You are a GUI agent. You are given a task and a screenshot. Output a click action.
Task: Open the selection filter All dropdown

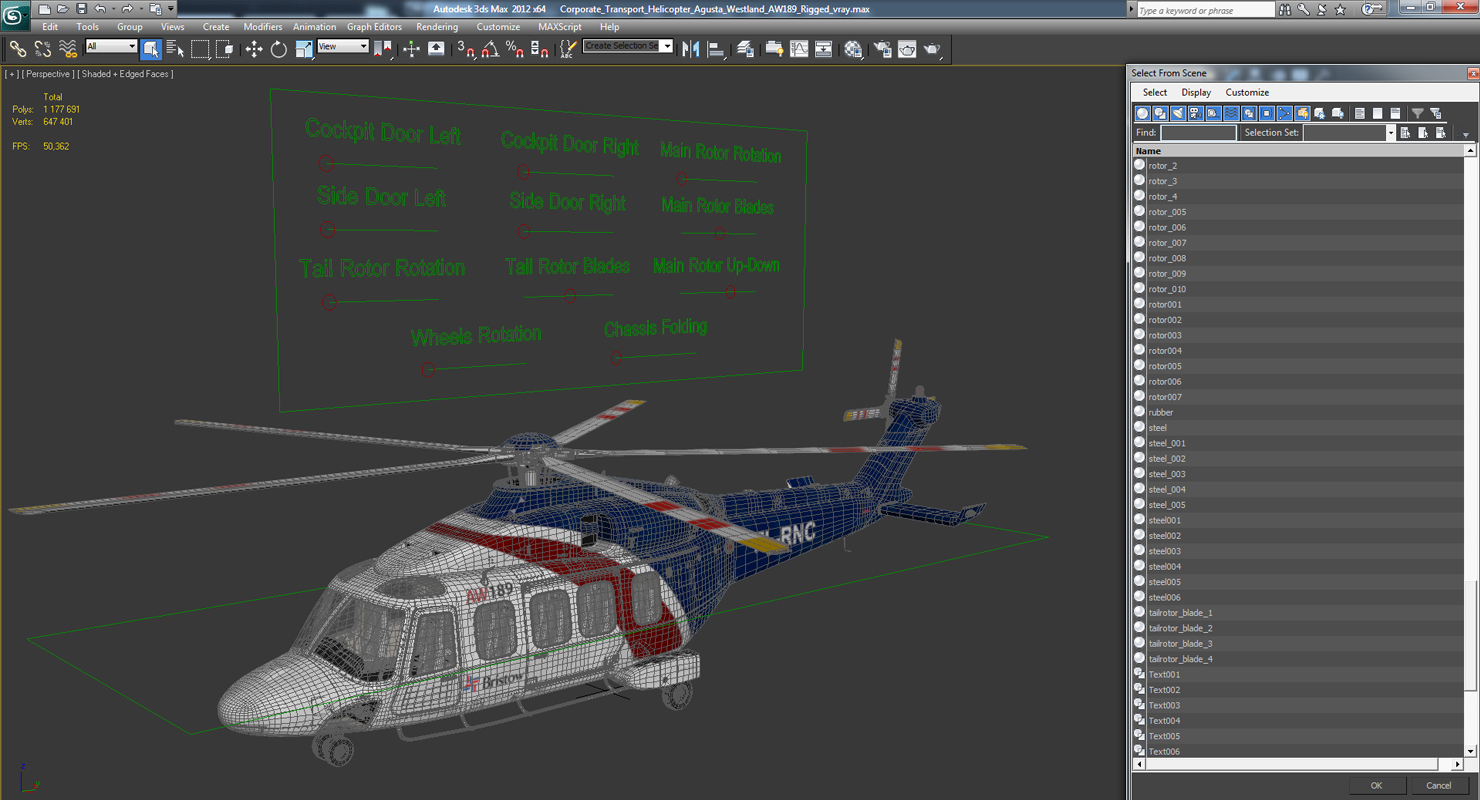(x=111, y=46)
